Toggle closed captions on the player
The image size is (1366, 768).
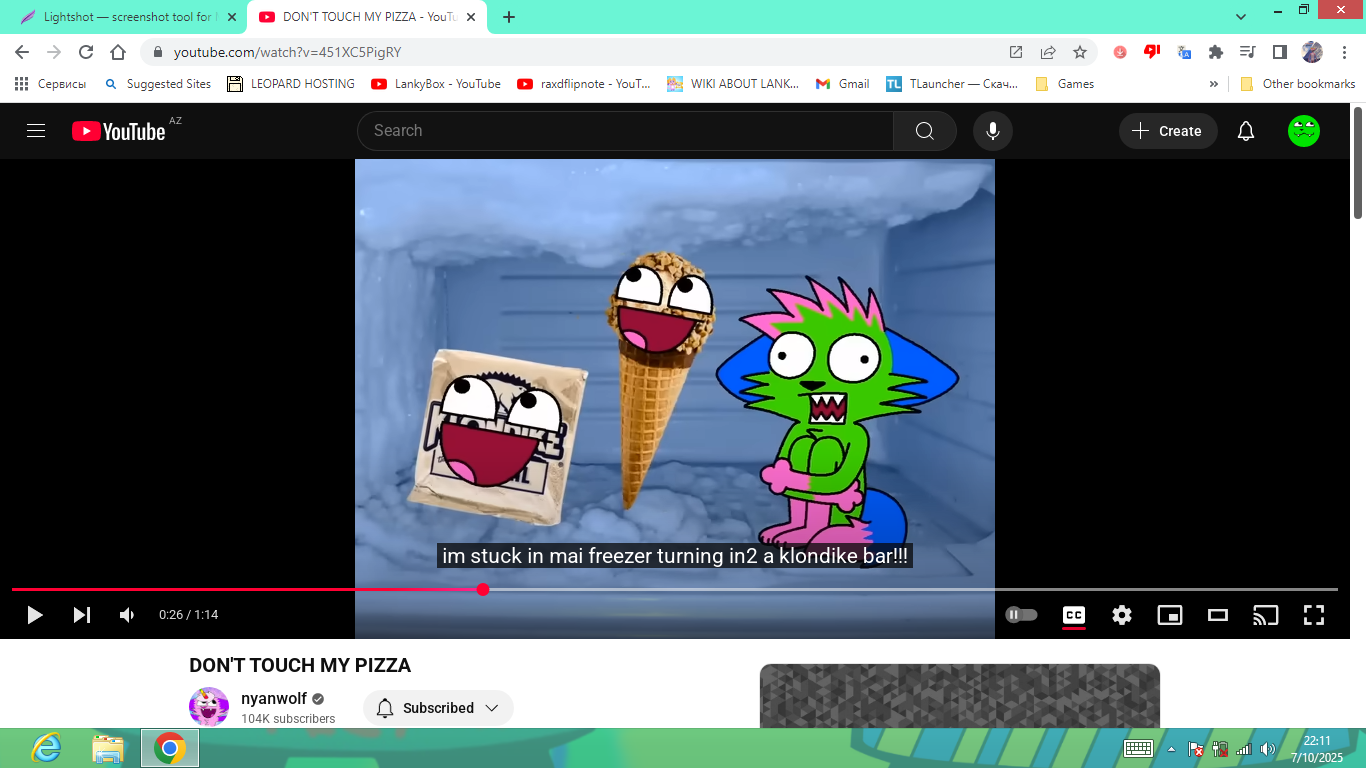pos(1074,615)
